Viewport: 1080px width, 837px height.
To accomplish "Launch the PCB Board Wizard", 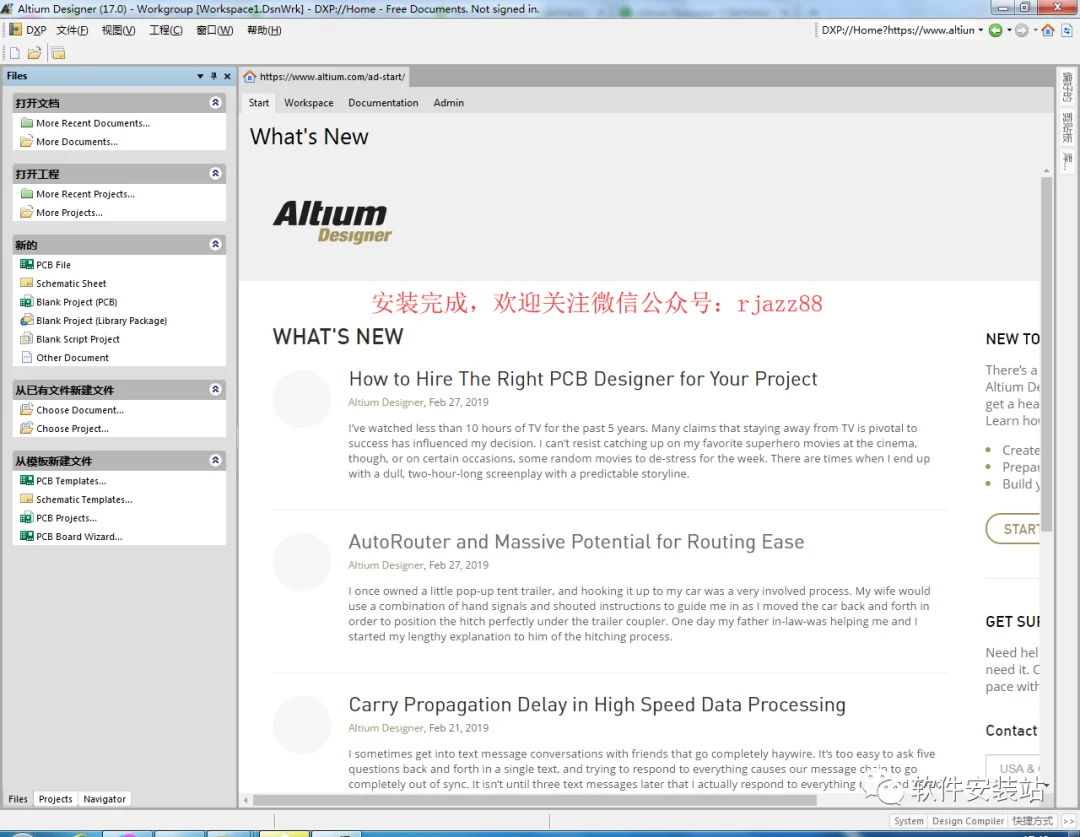I will tap(79, 537).
